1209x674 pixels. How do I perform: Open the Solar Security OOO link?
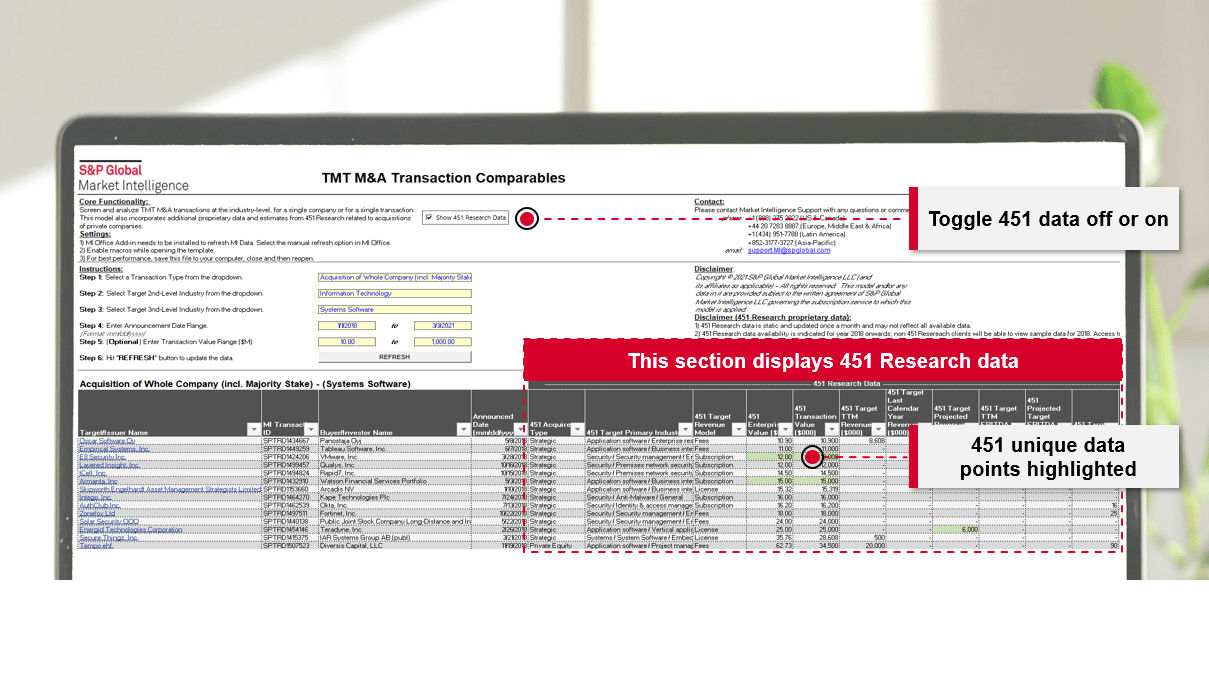[109, 521]
